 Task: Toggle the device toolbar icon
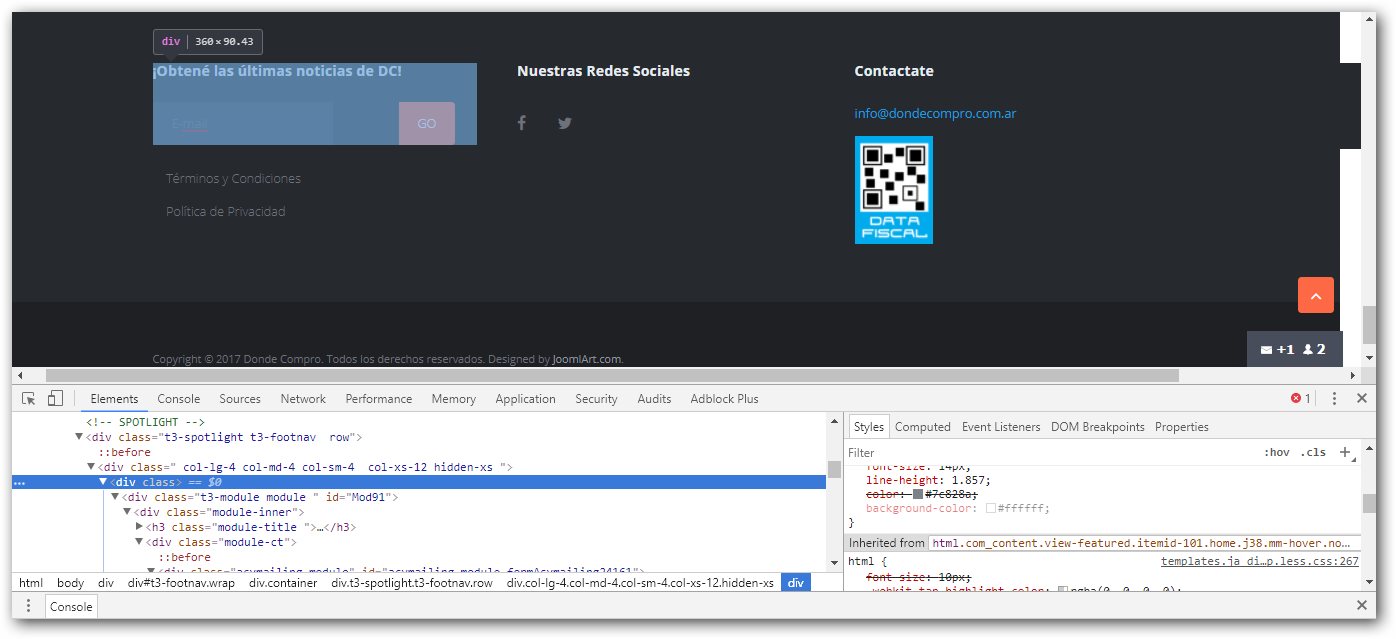pyautogui.click(x=56, y=399)
